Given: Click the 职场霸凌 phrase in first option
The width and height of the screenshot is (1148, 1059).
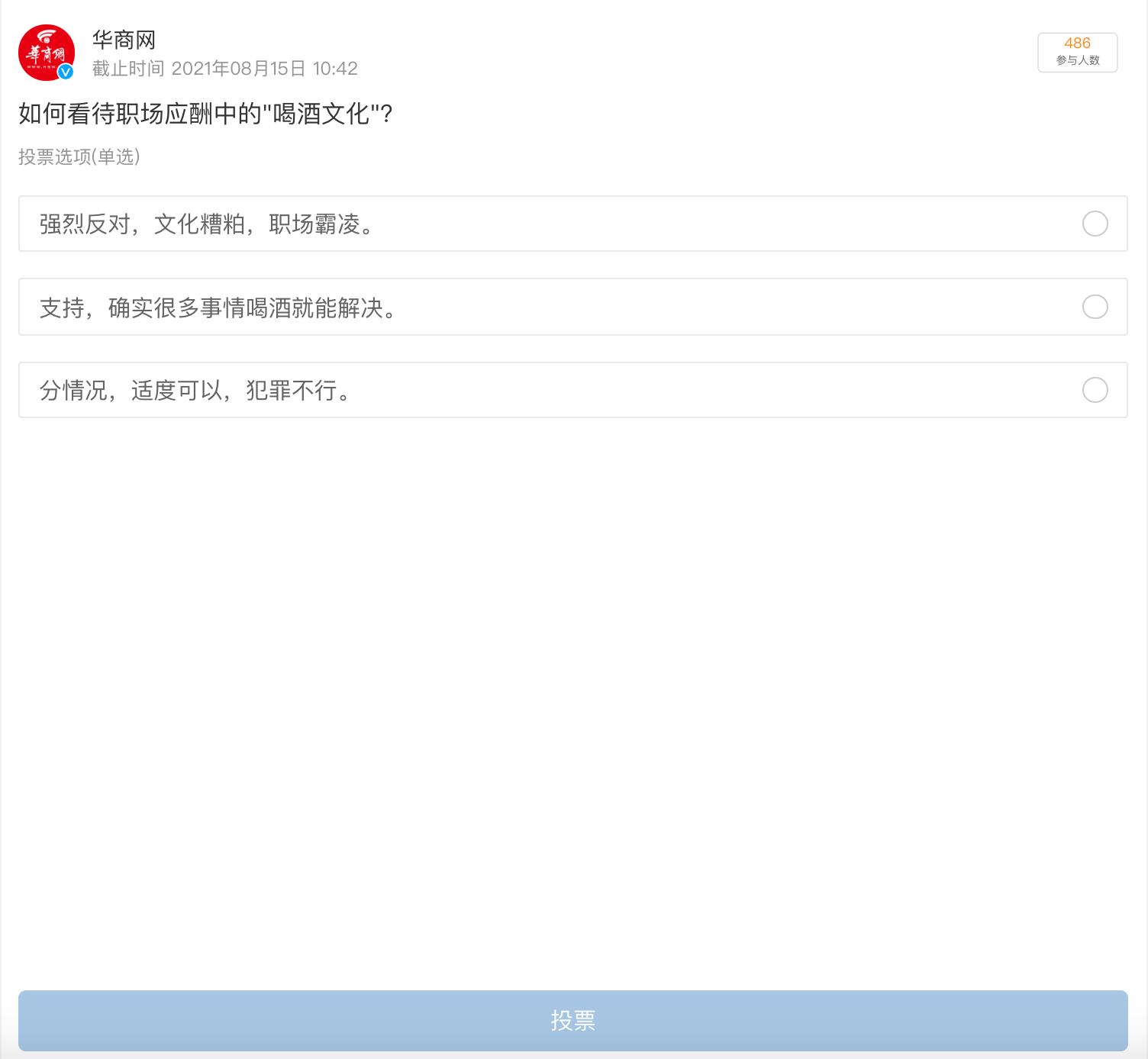Looking at the screenshot, I should click(x=314, y=224).
